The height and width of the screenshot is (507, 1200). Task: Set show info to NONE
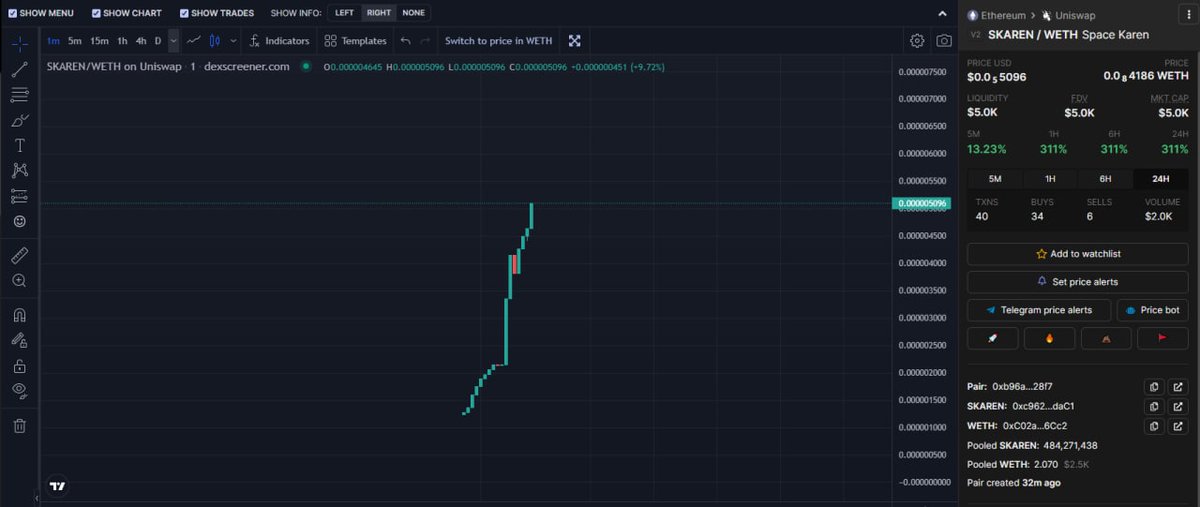click(x=413, y=13)
